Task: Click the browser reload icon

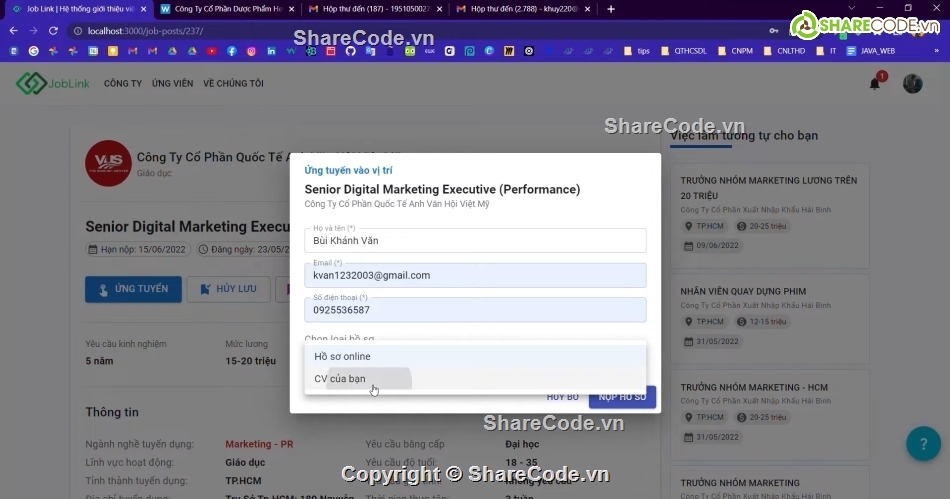Action: click(x=56, y=31)
